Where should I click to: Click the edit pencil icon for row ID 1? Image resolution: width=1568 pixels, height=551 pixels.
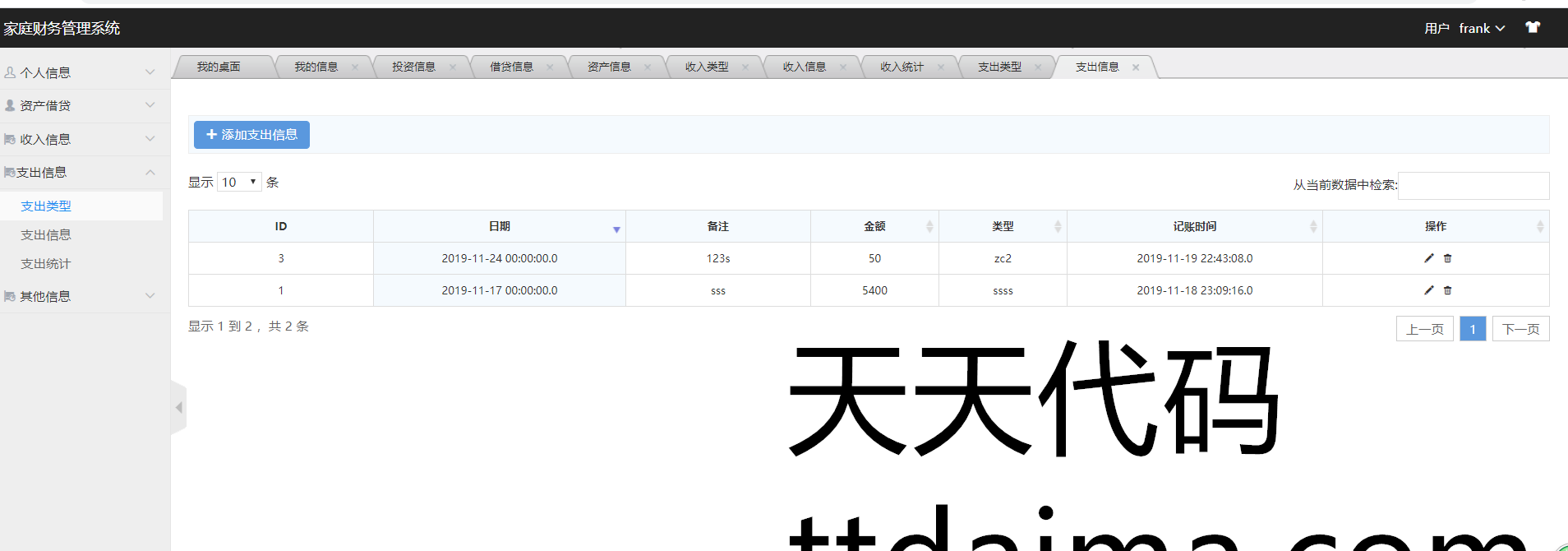click(x=1429, y=290)
